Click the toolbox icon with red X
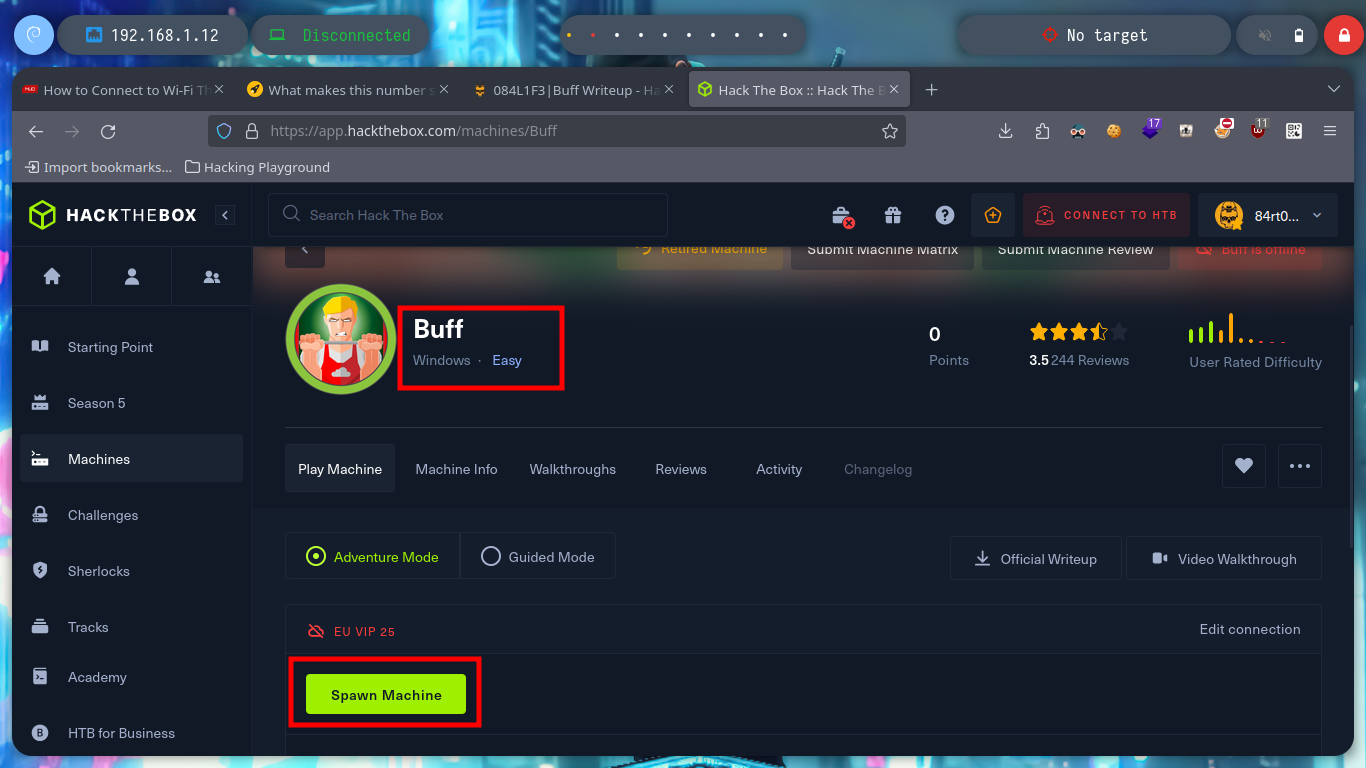This screenshot has height=768, width=1366. tap(843, 215)
